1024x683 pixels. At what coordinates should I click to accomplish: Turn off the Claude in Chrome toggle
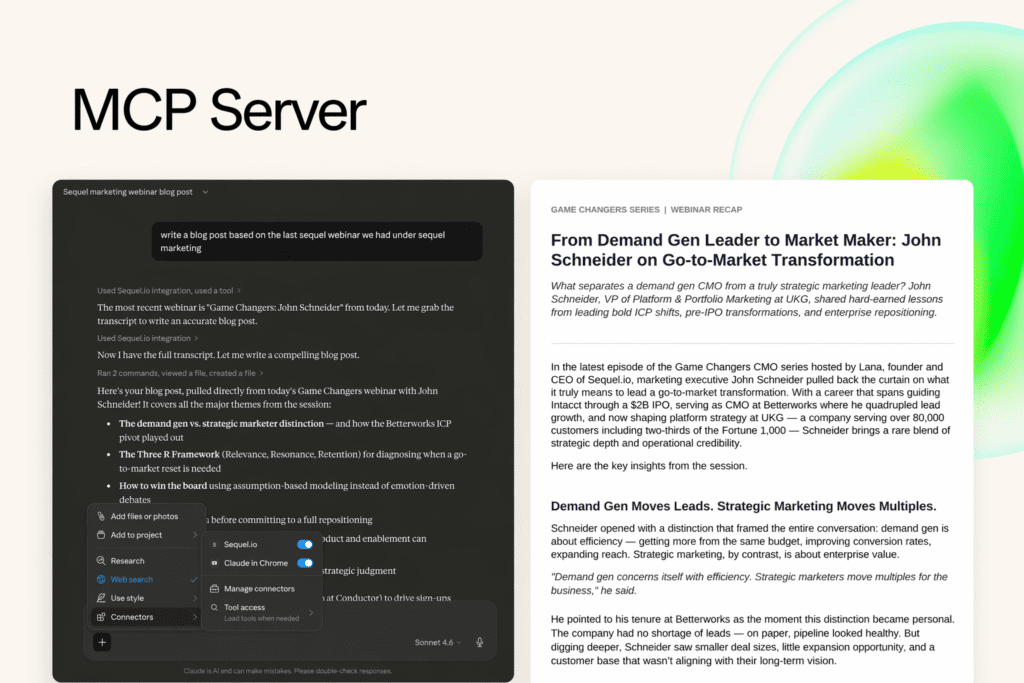[x=305, y=563]
